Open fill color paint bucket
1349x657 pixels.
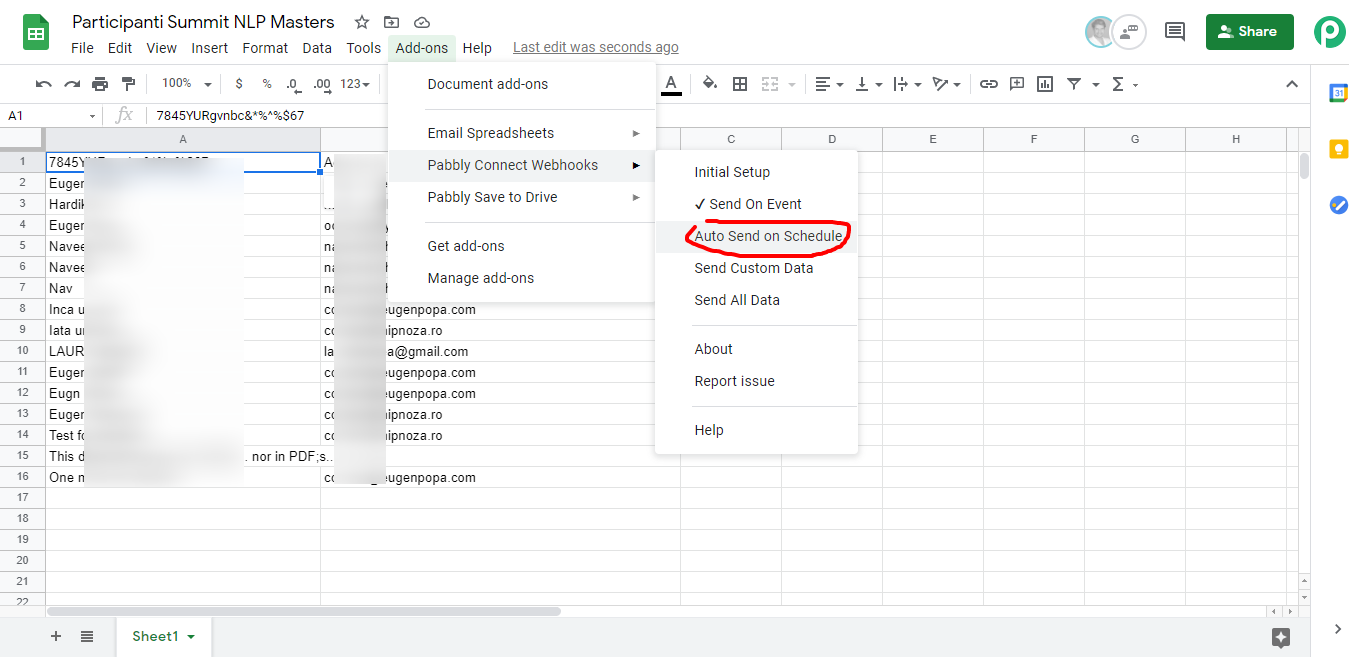point(710,84)
